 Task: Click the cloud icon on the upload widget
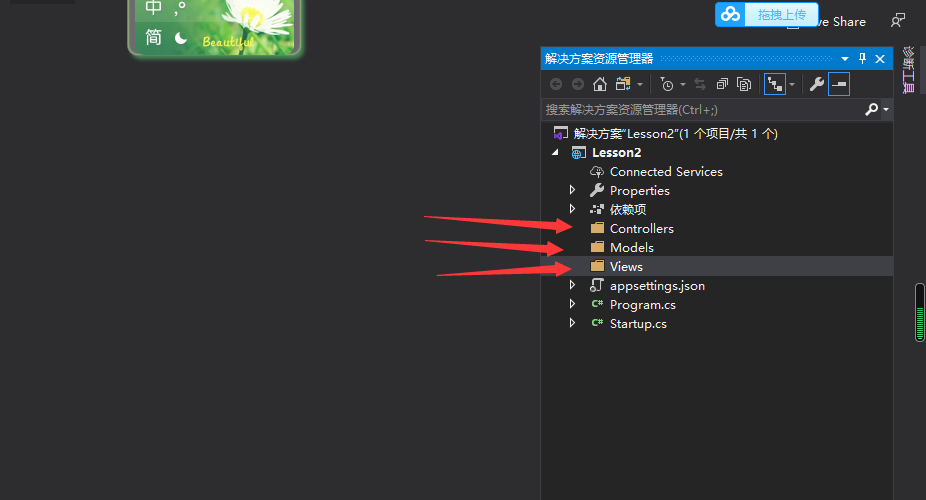coord(731,14)
